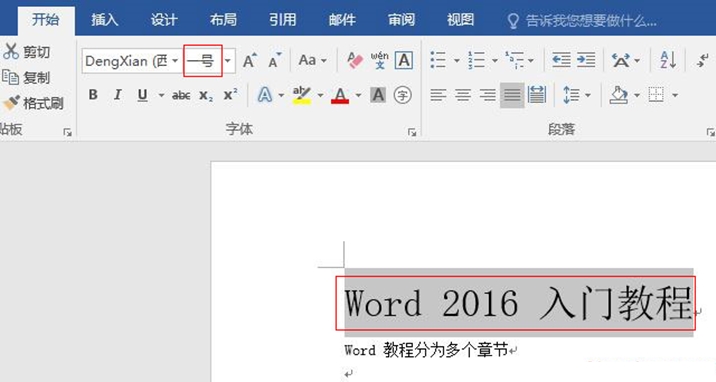Click the shading paint bucket icon
Screen dimensions: 716x382
[x=619, y=95]
